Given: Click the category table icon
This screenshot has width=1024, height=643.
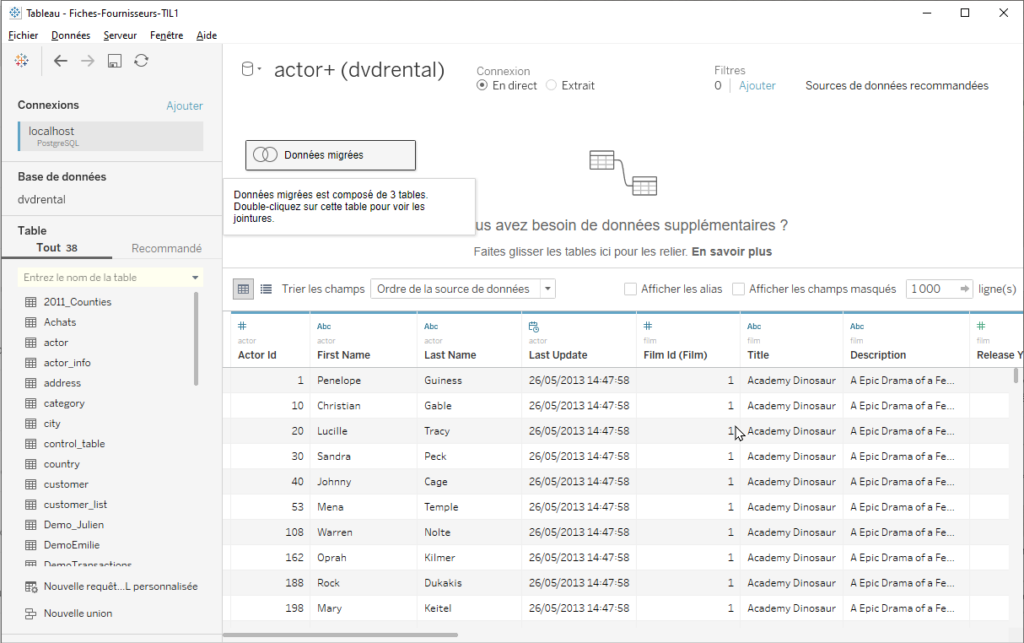Looking at the screenshot, I should [31, 403].
